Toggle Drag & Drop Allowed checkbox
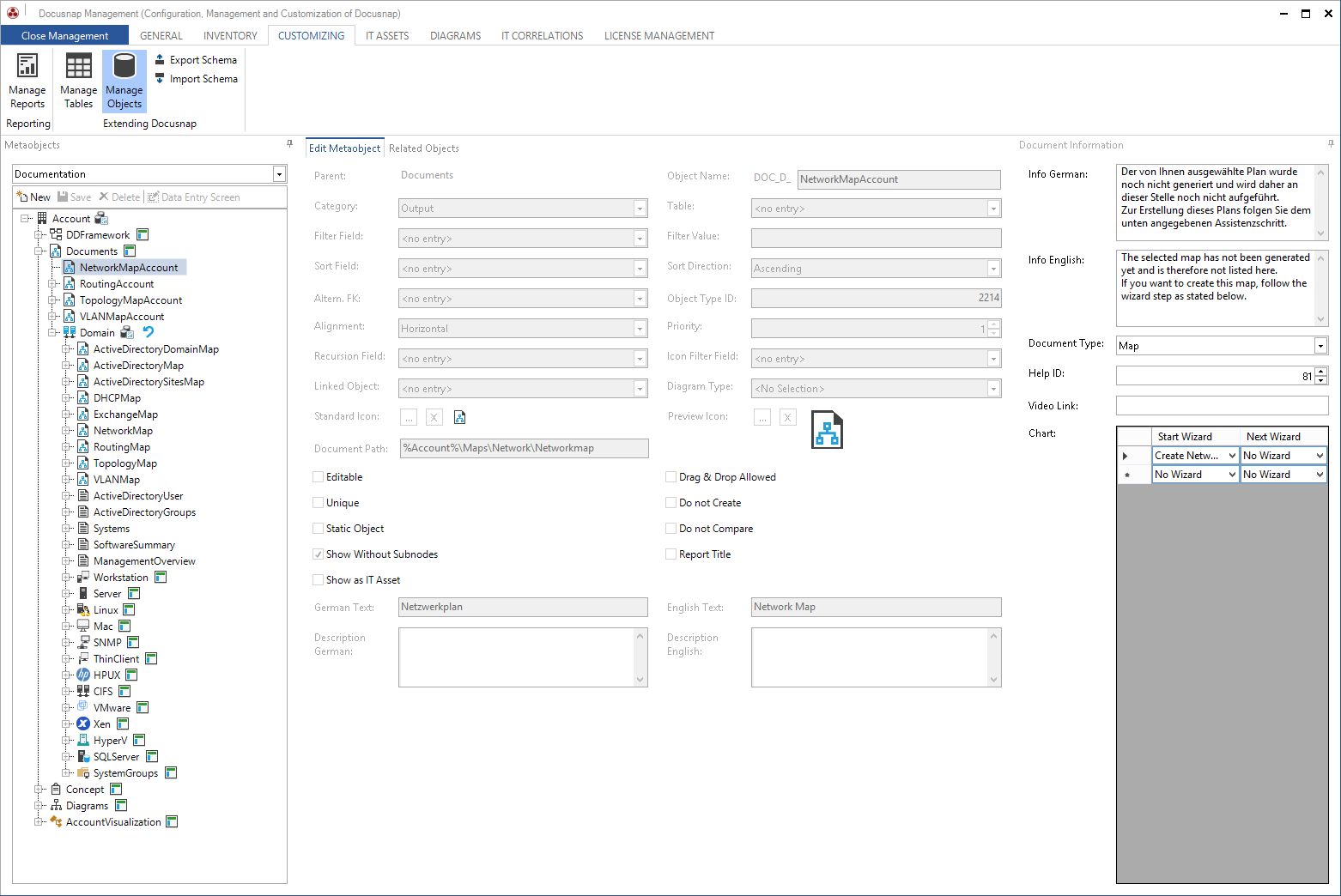The image size is (1341, 896). click(x=671, y=476)
